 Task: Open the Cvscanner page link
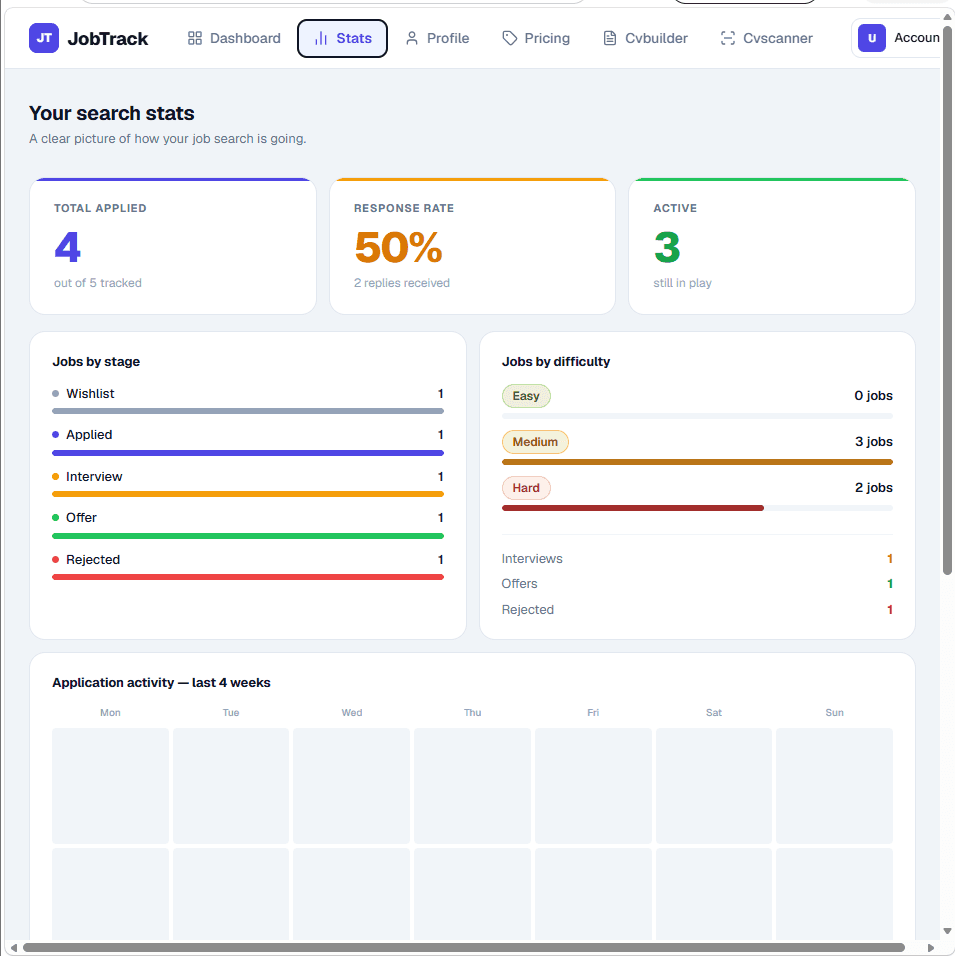coord(767,38)
